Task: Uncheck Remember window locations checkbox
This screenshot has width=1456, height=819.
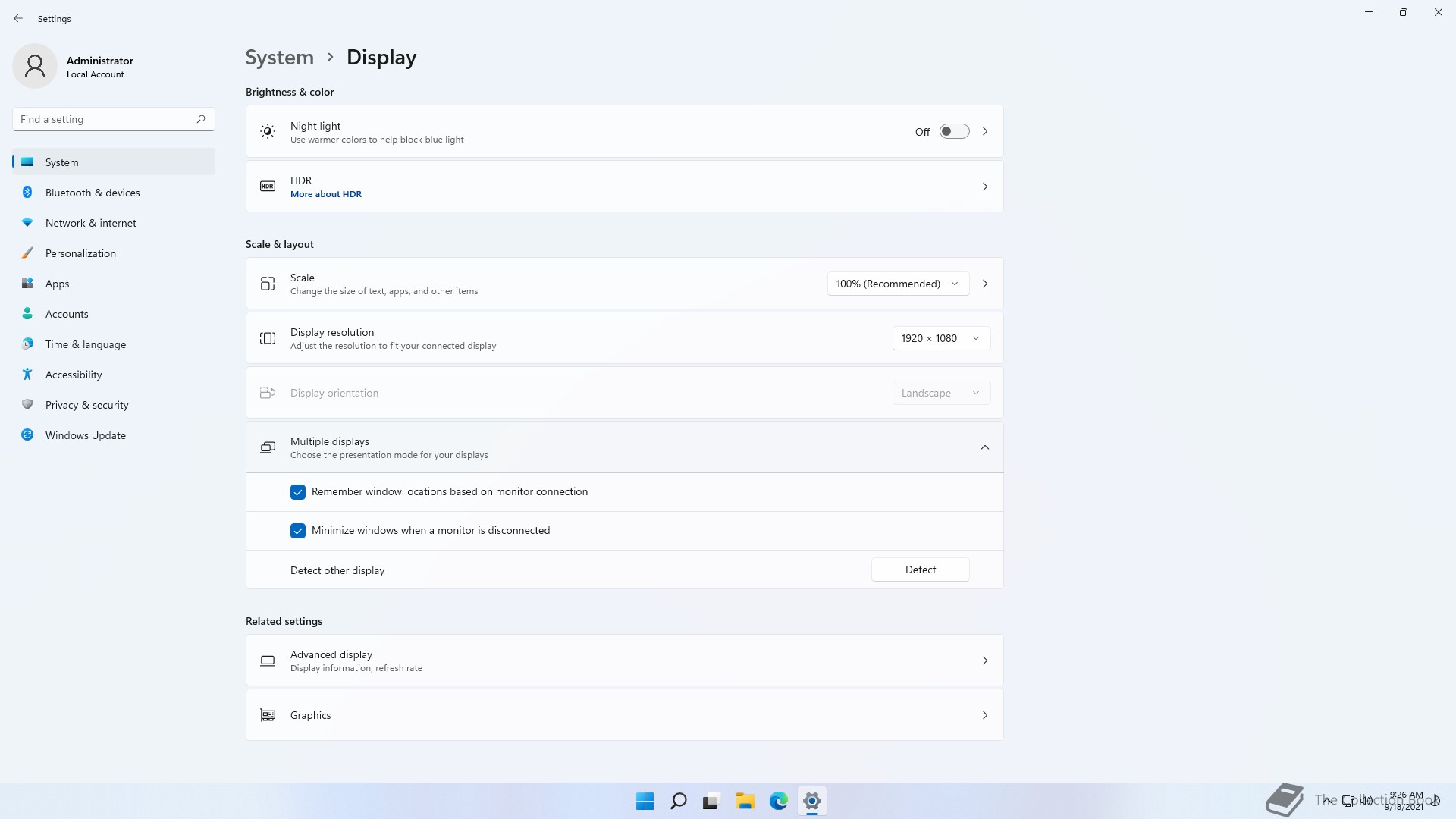Action: [x=298, y=492]
